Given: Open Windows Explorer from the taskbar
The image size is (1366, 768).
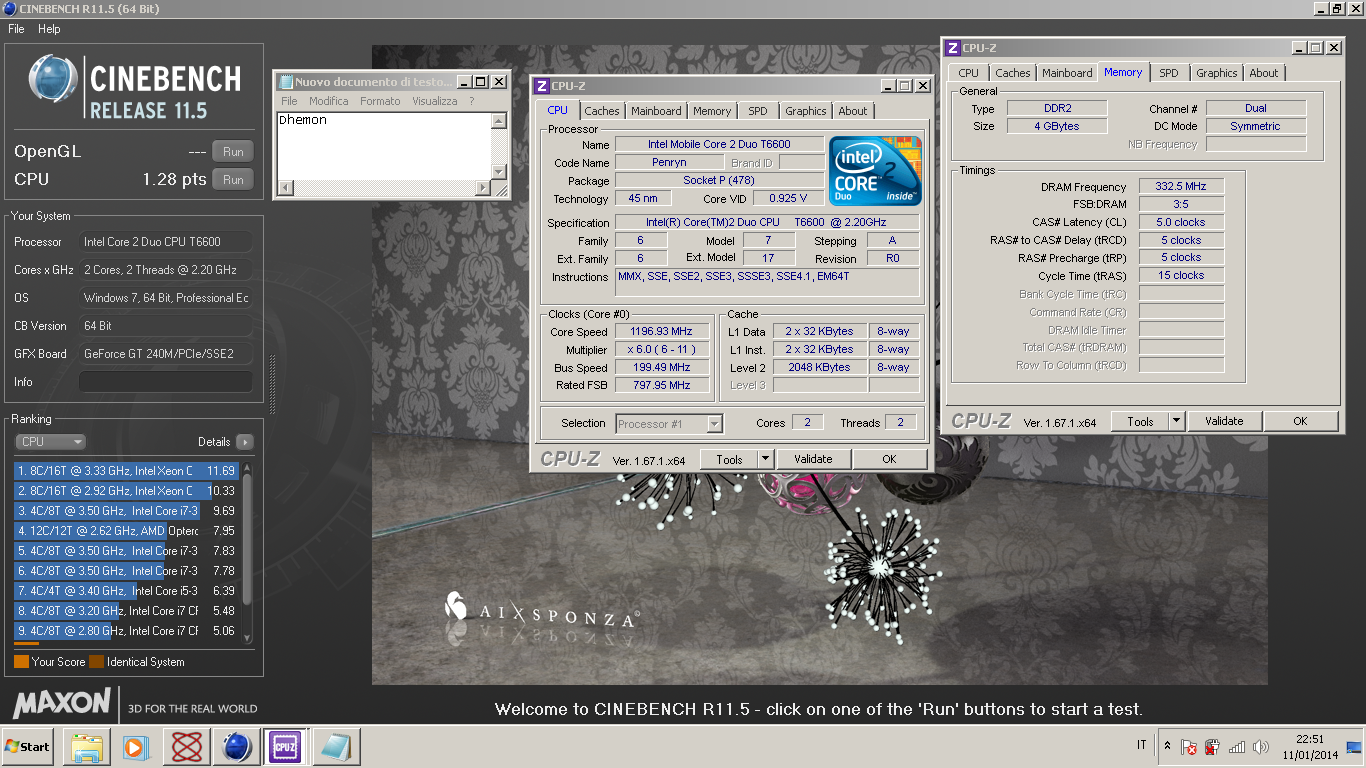Looking at the screenshot, I should [x=87, y=747].
